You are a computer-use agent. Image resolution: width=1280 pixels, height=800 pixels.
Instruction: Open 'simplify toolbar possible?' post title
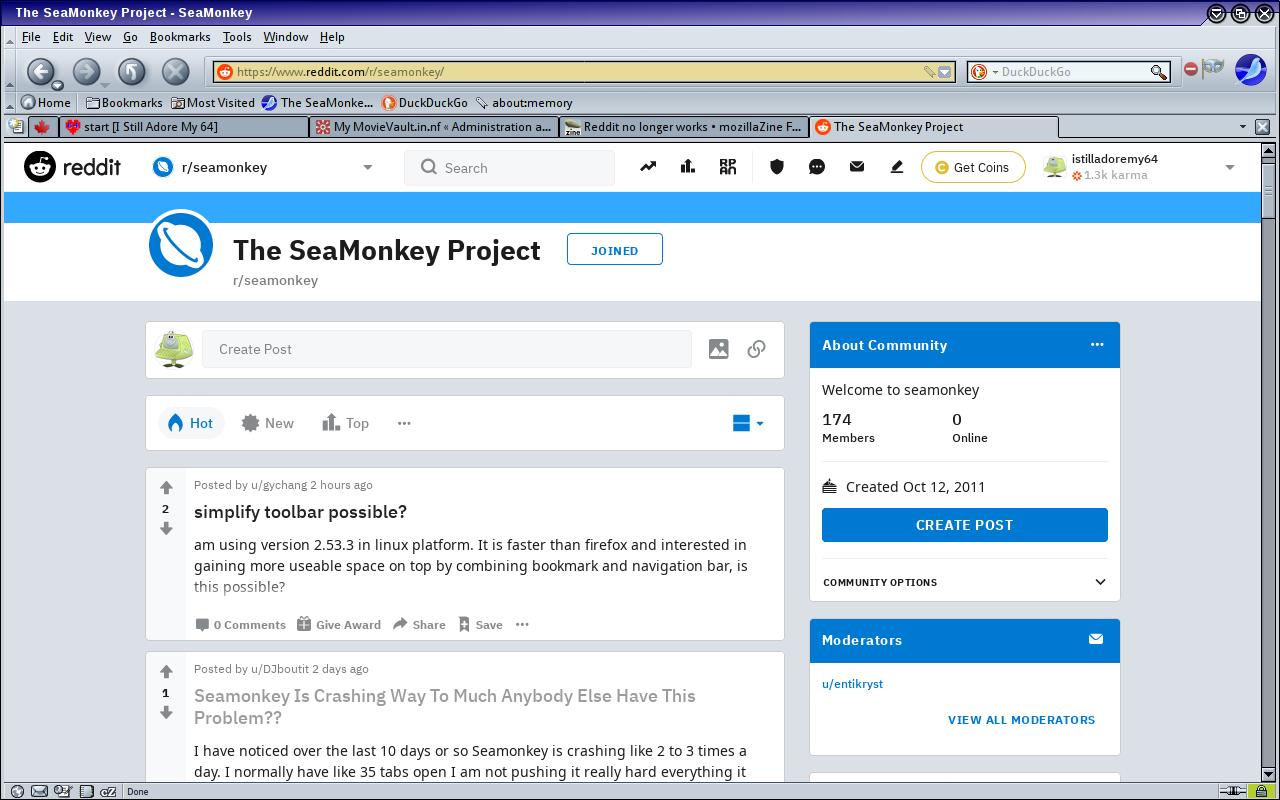[x=300, y=512]
